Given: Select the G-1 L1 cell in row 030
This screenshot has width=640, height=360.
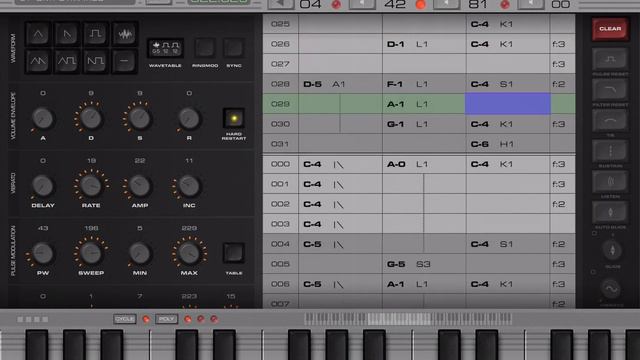Looking at the screenshot, I should 424,124.
